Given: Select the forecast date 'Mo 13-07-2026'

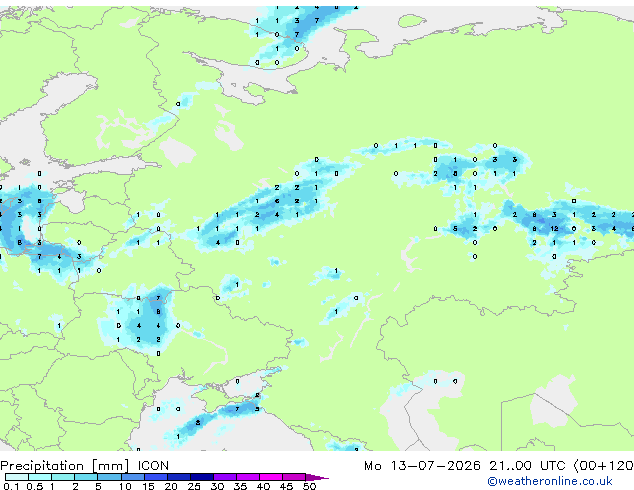Looking at the screenshot, I should (422, 466).
